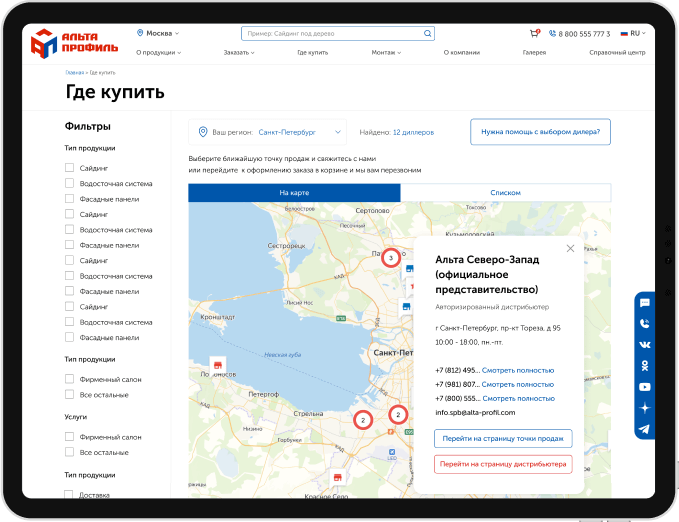Click the search magnifier icon
The width and height of the screenshot is (679, 522).
[427, 33]
